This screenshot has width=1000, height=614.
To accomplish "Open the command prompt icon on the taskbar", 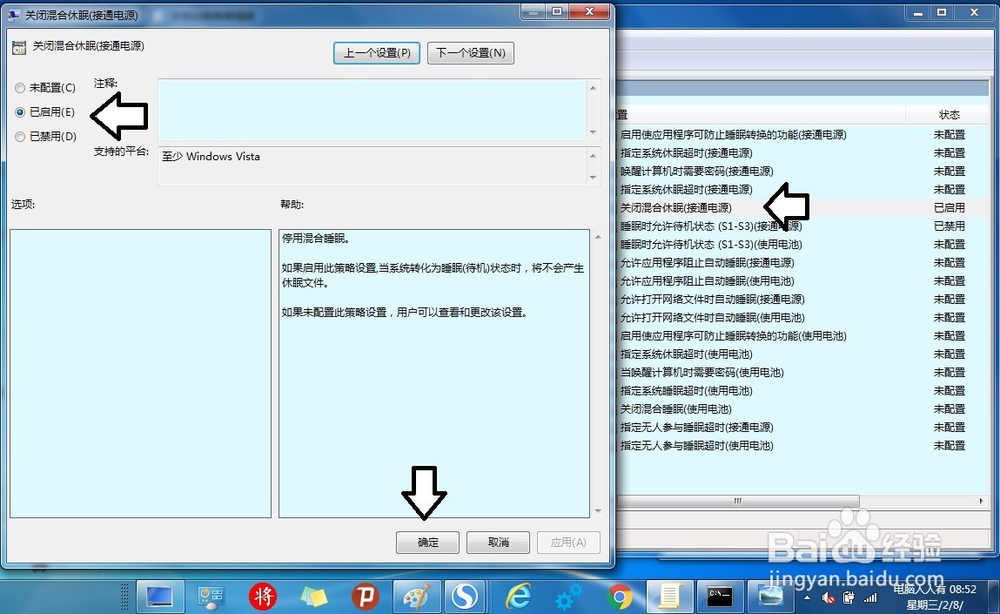I will (720, 597).
